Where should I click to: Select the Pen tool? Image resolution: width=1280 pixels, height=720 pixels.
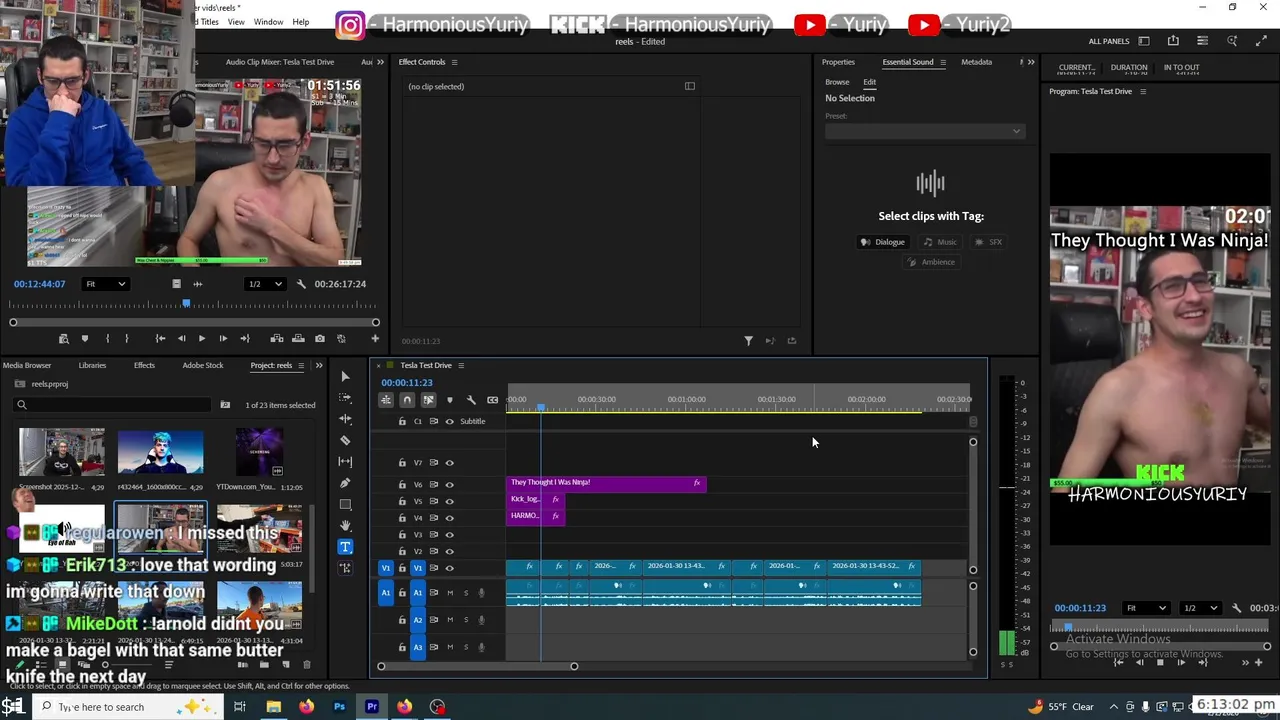345,483
